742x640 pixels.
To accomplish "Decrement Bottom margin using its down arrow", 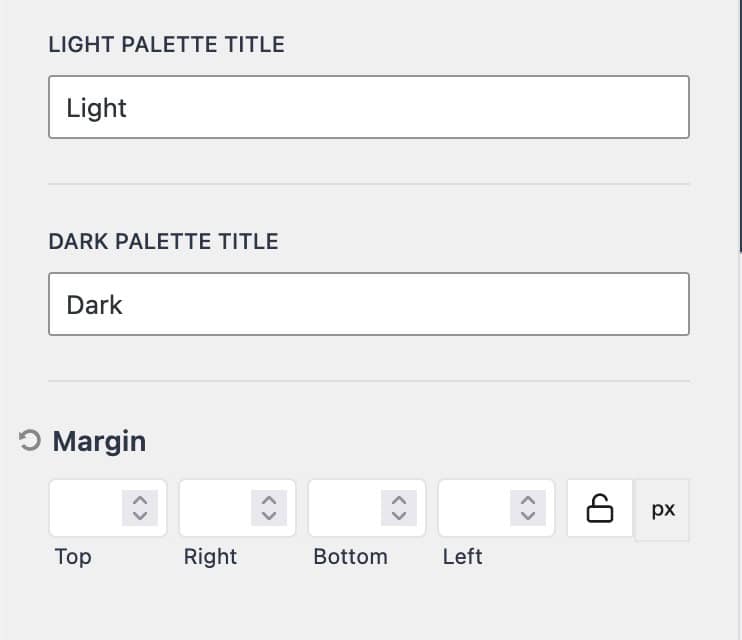I will coord(399,516).
